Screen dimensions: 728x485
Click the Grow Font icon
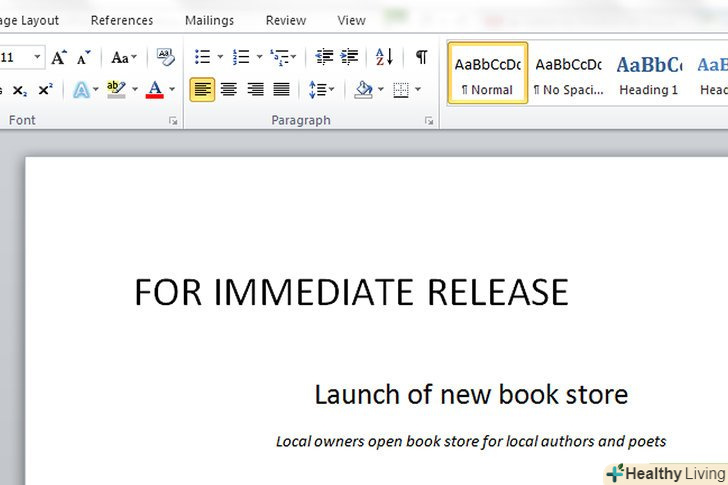click(x=59, y=58)
